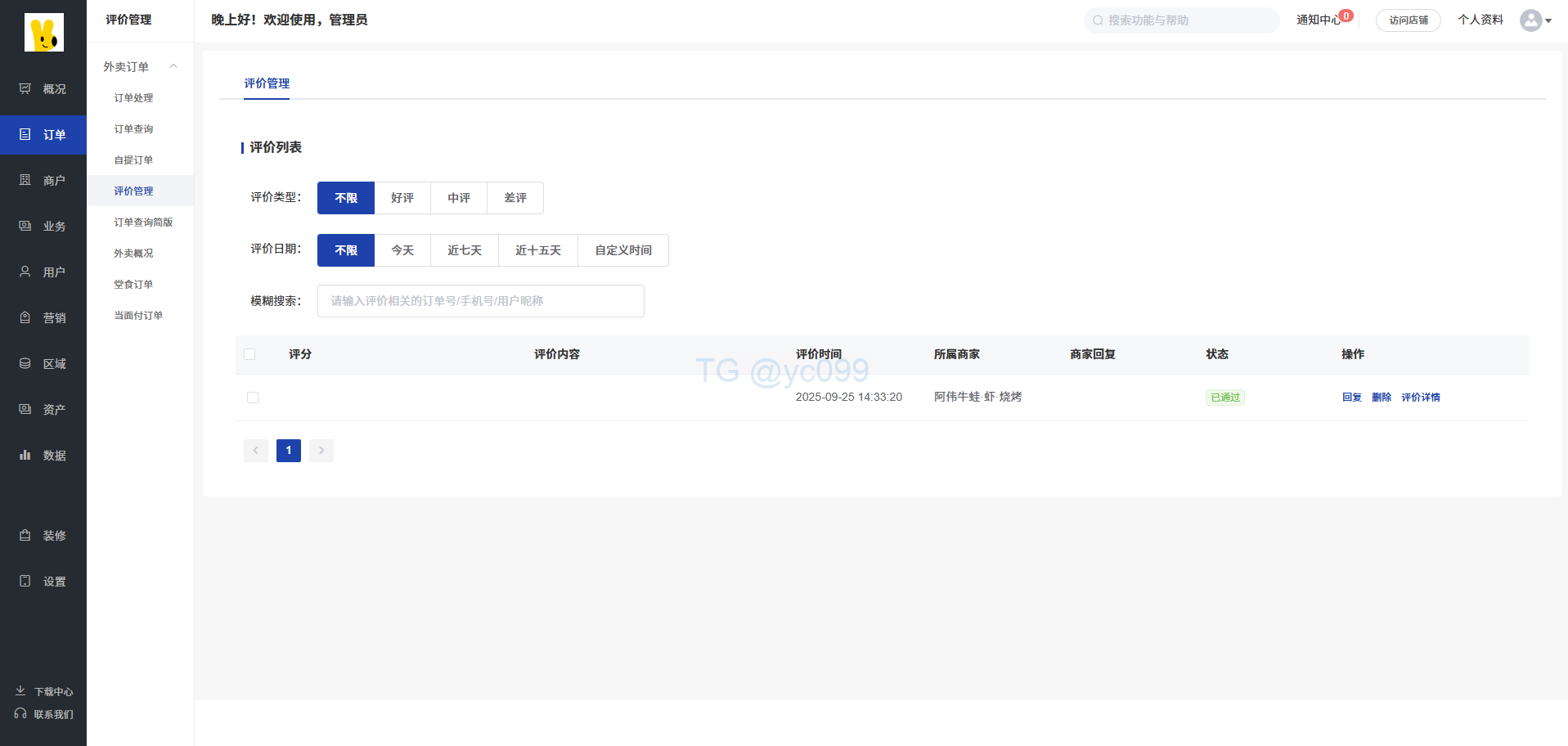Viewport: 1568px width, 746px height.
Task: Click the 评价详情 link in the row
Action: [1420, 398]
